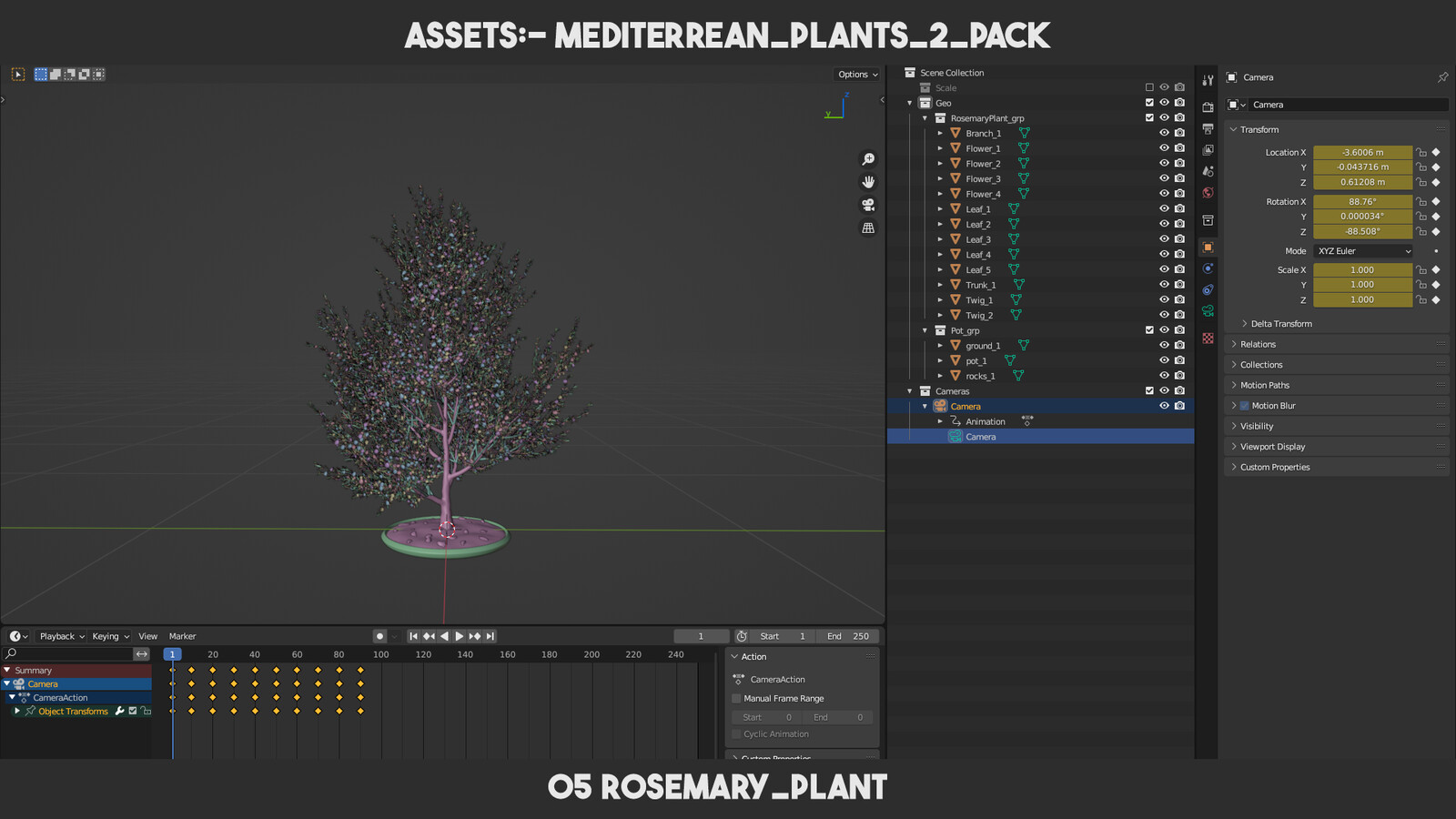Expand the Motion Paths panel
1456x819 pixels.
(1233, 385)
